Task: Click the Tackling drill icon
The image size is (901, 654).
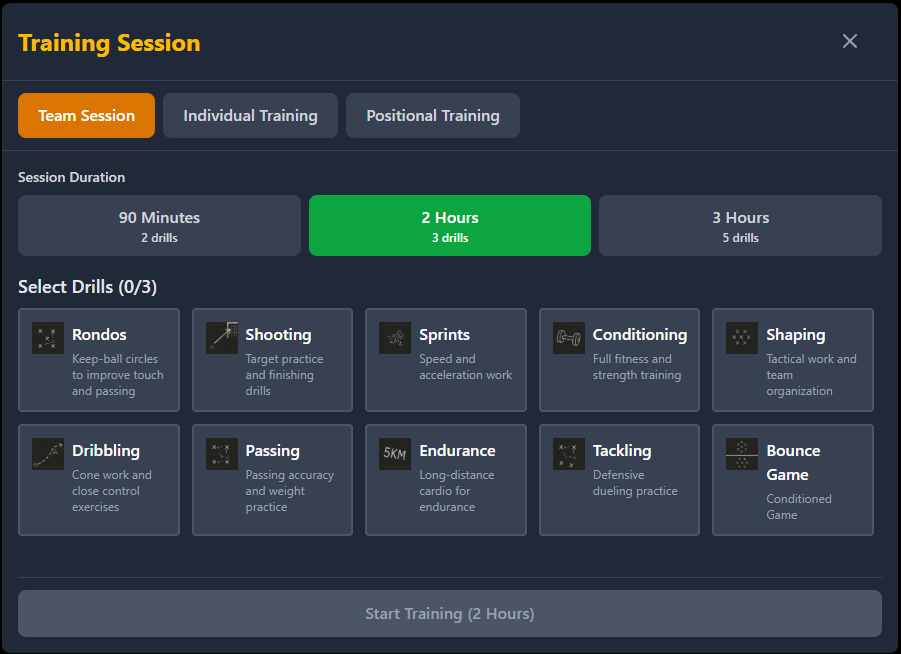Action: (569, 454)
